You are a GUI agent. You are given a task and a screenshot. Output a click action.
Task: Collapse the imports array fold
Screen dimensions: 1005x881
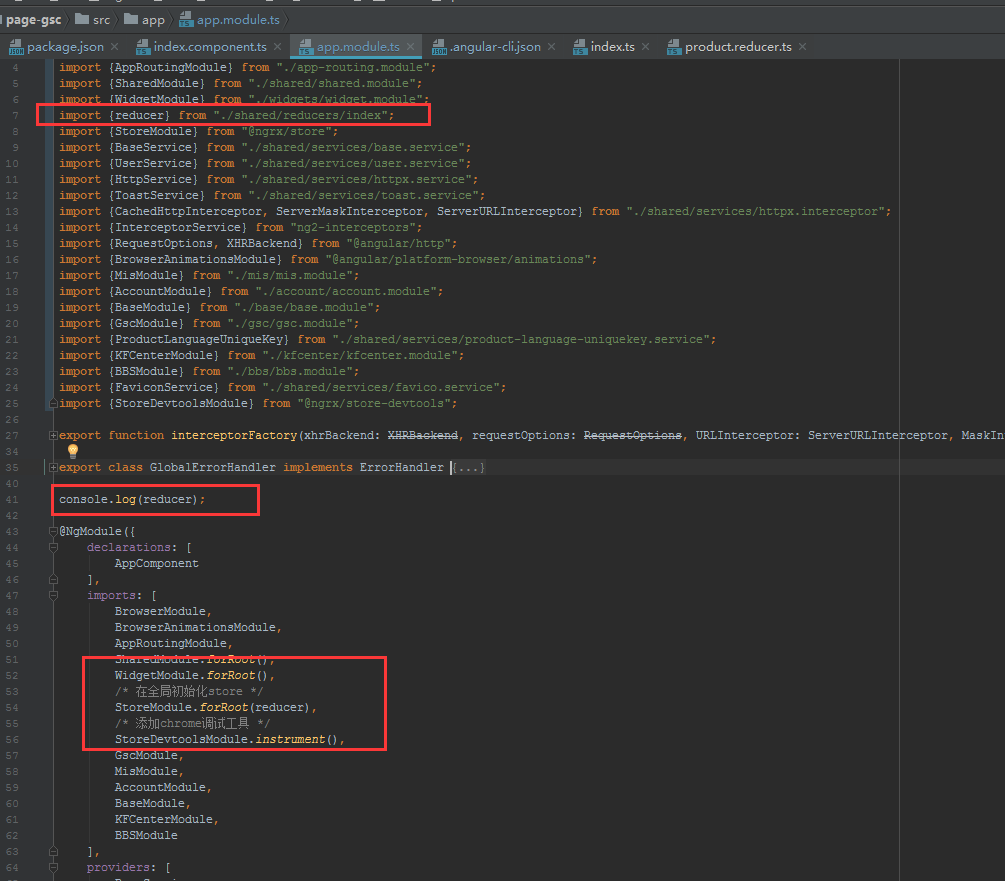point(54,595)
